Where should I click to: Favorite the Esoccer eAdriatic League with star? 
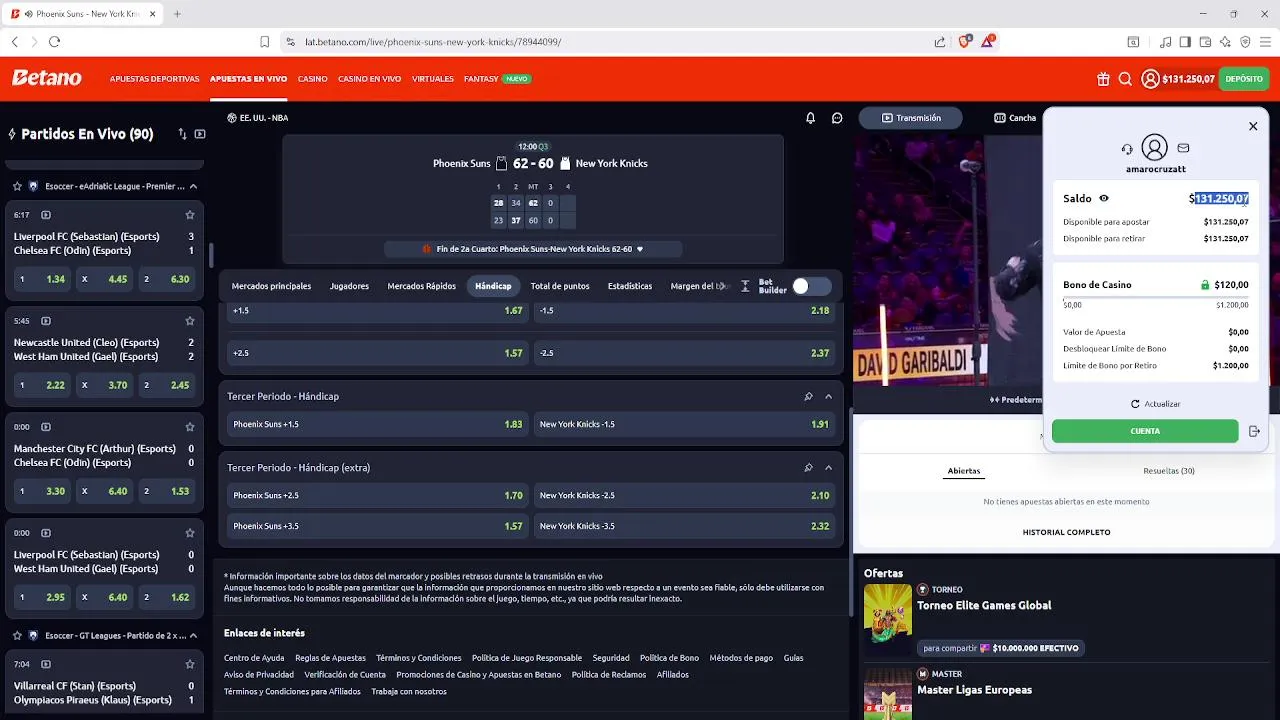(17, 186)
